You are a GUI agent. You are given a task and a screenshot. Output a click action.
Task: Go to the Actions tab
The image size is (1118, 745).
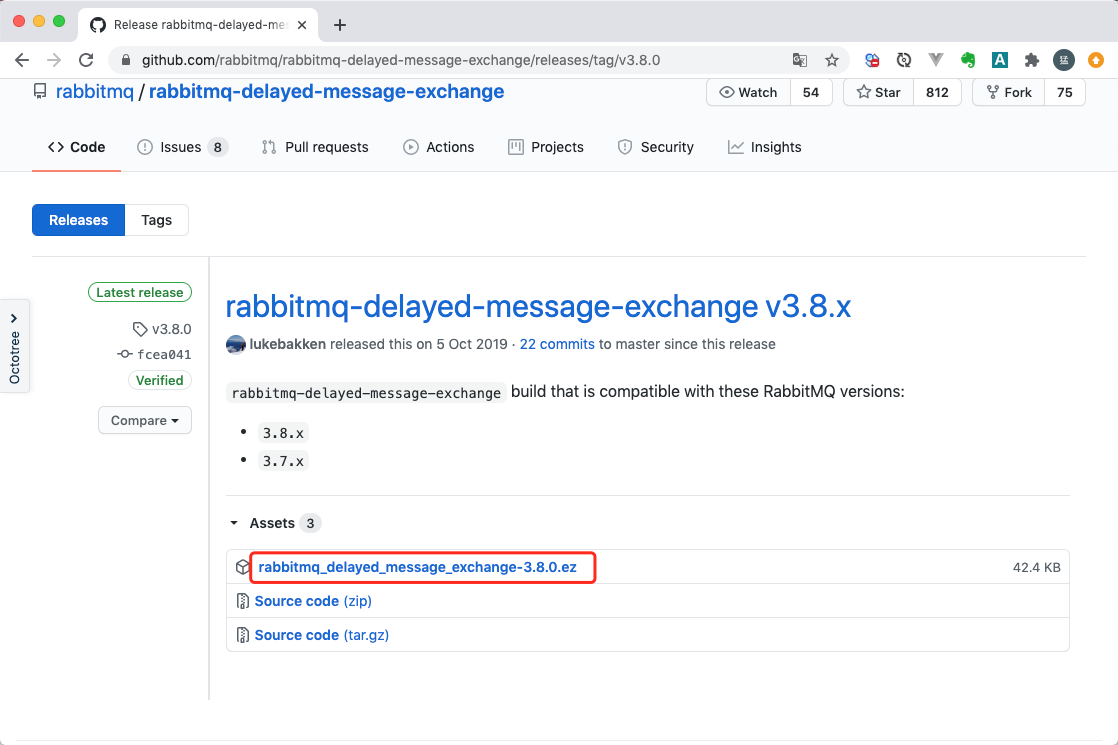tap(439, 147)
